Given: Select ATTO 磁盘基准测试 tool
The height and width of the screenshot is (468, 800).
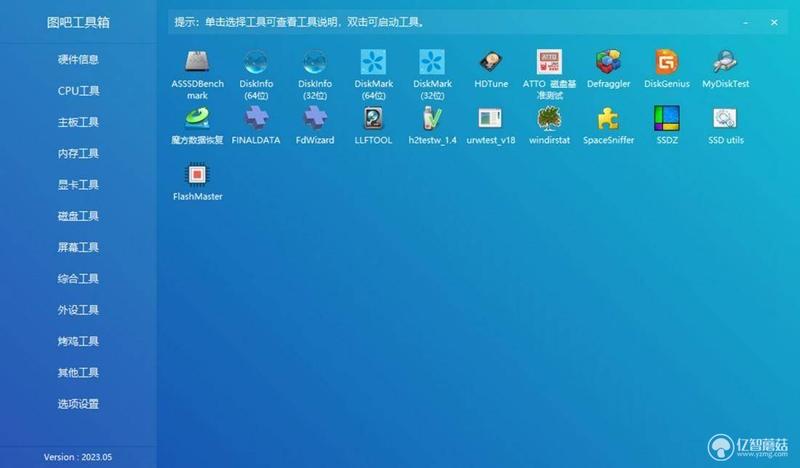Looking at the screenshot, I should click(549, 62).
